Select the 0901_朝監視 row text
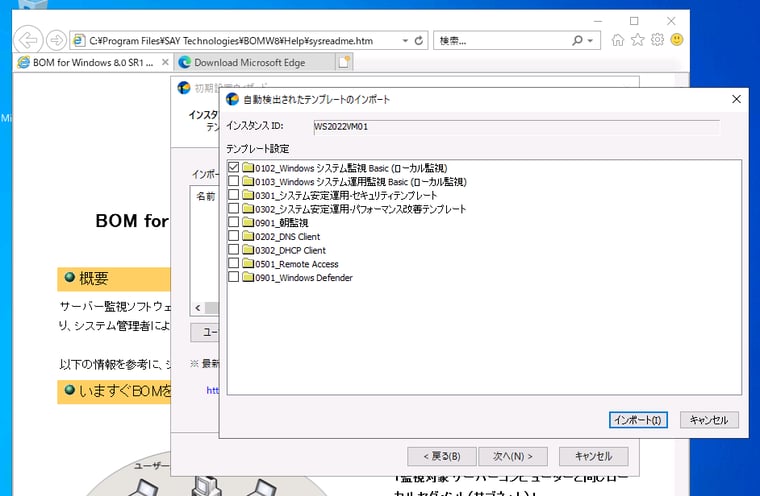This screenshot has width=760, height=496. [282, 223]
